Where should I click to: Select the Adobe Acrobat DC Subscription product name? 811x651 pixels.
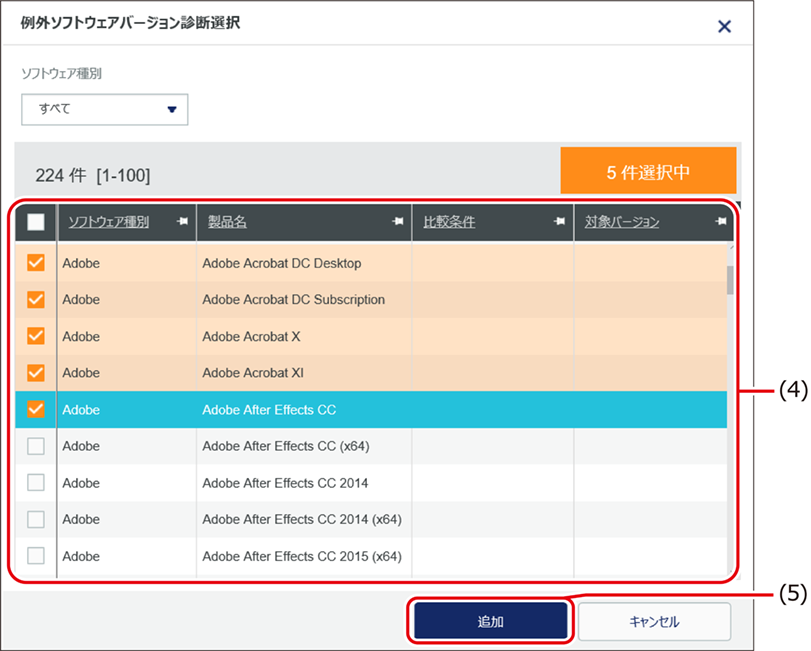pos(294,300)
